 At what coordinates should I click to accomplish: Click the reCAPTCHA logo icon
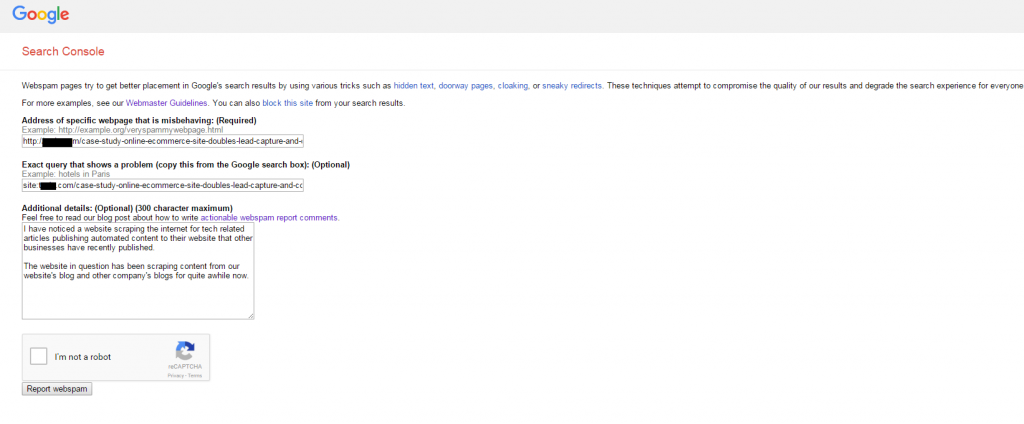185,351
